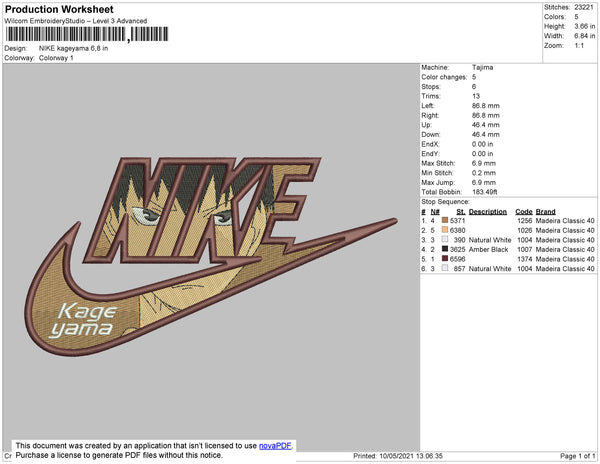Click the Max Jump value 6.9 mm
The height and width of the screenshot is (464, 600).
(484, 182)
